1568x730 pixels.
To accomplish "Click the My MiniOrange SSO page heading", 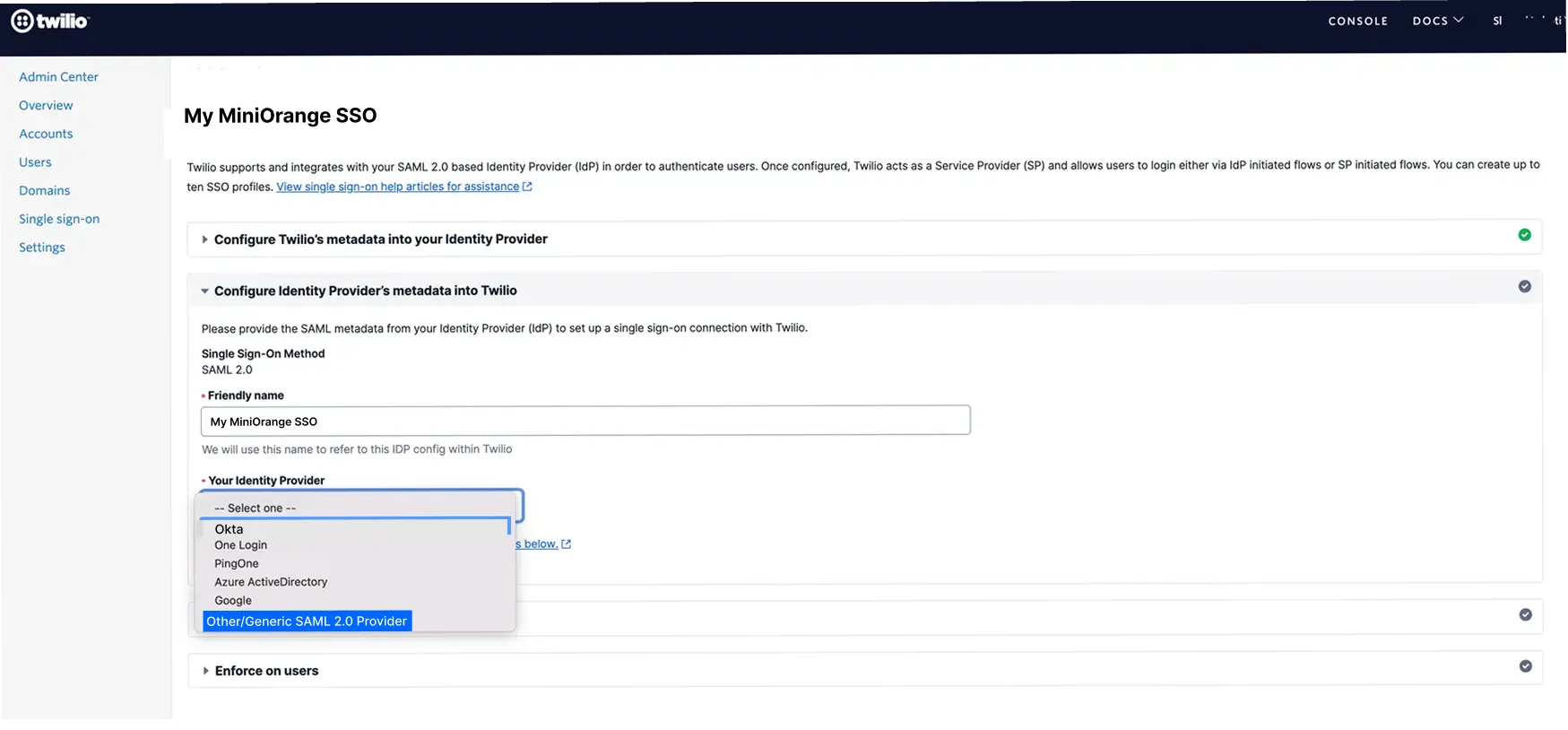I will tap(280, 116).
